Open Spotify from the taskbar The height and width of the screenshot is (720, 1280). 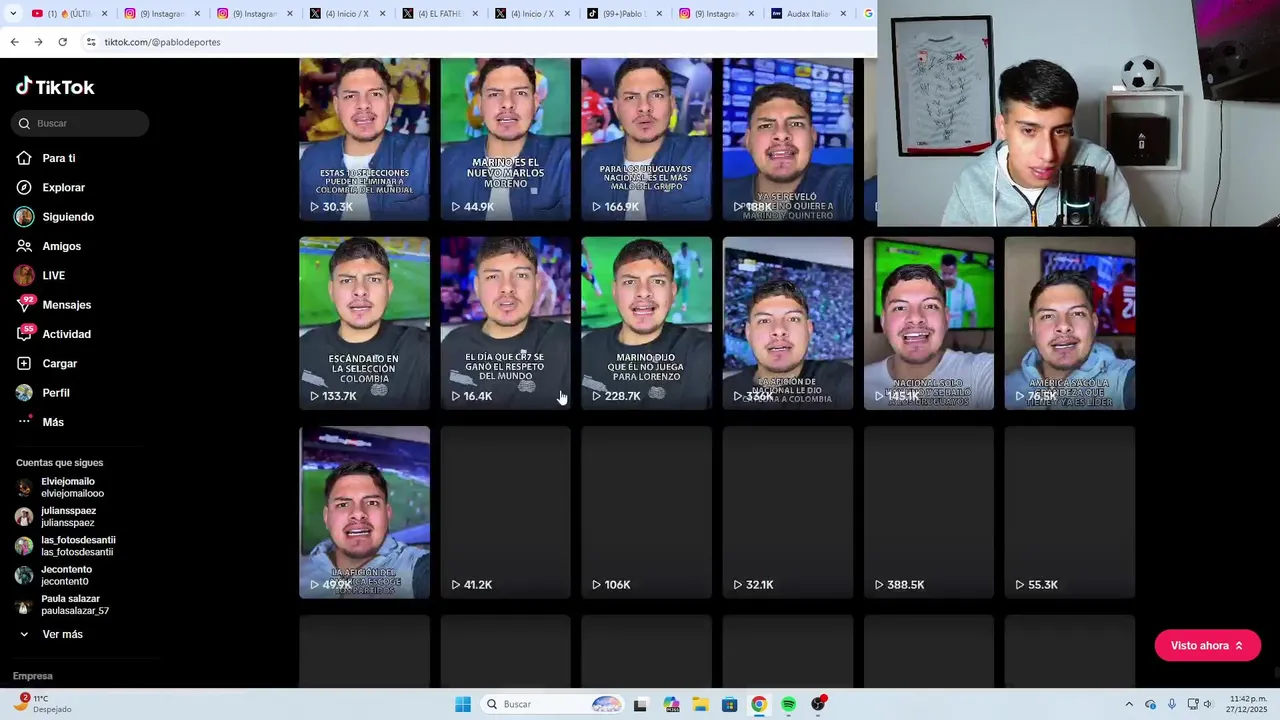788,704
